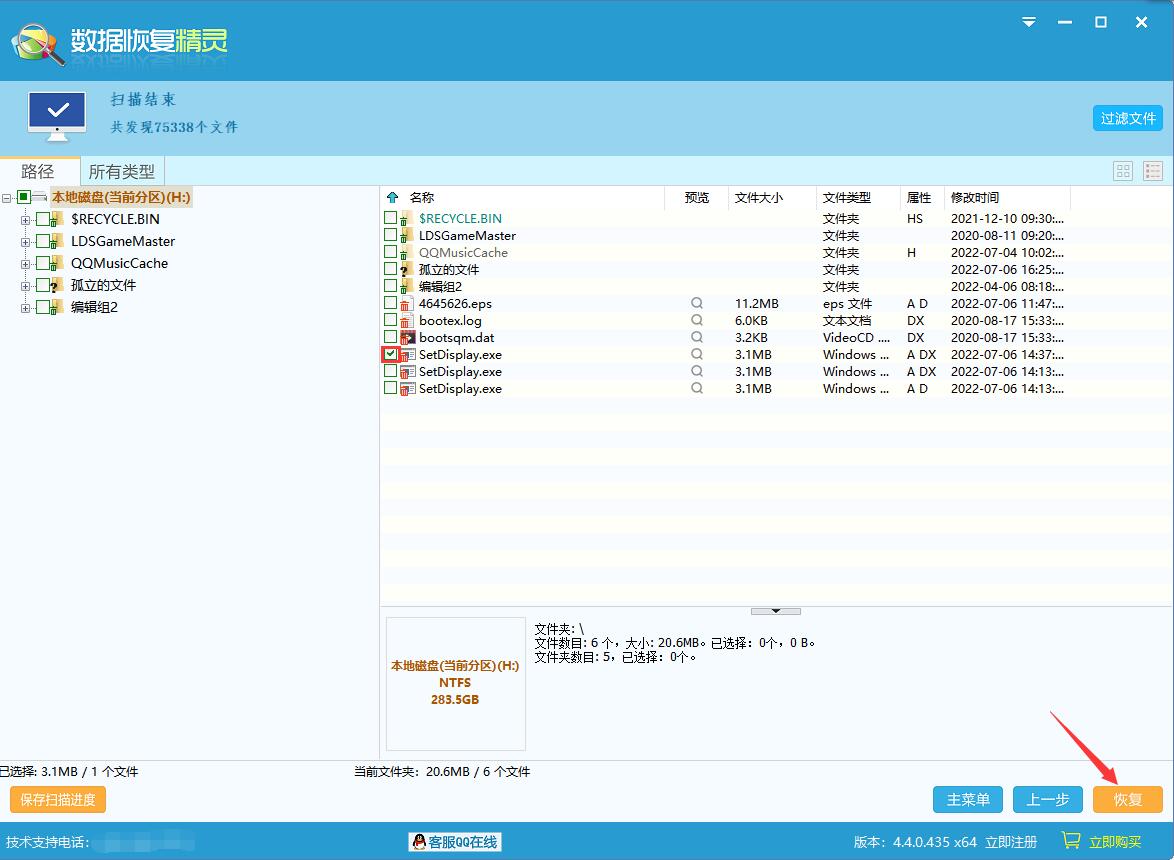The image size is (1174, 860).
Task: Click the up-arrow parent folder icon
Action: 392,198
